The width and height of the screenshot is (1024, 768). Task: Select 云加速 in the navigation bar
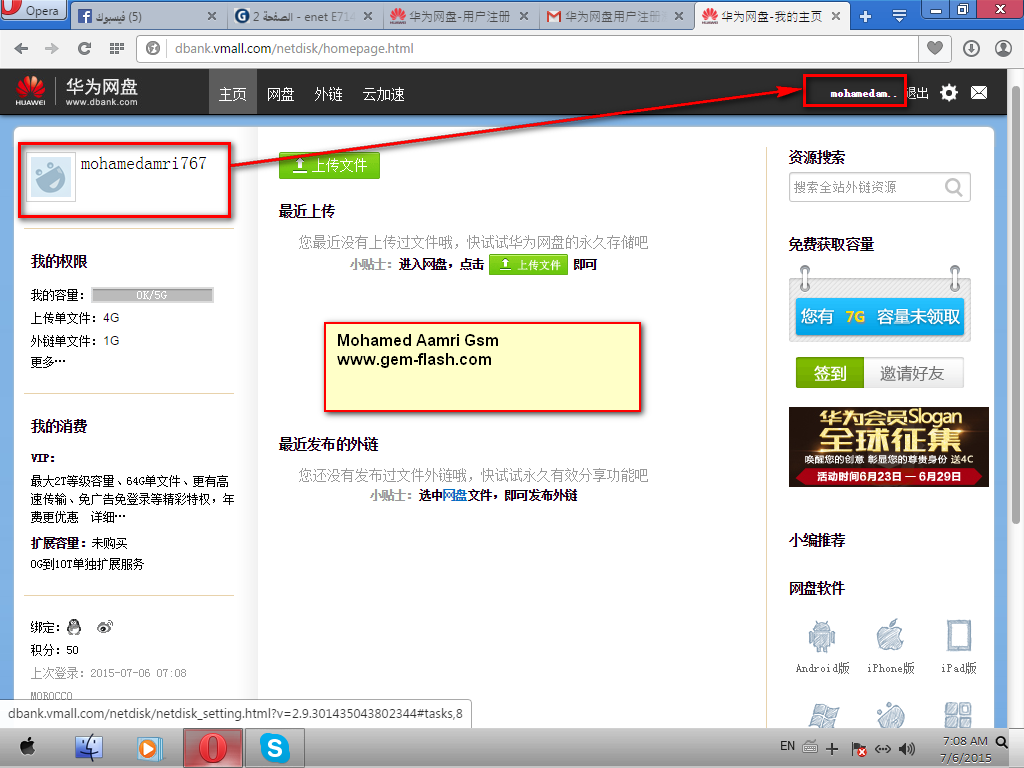(x=383, y=94)
